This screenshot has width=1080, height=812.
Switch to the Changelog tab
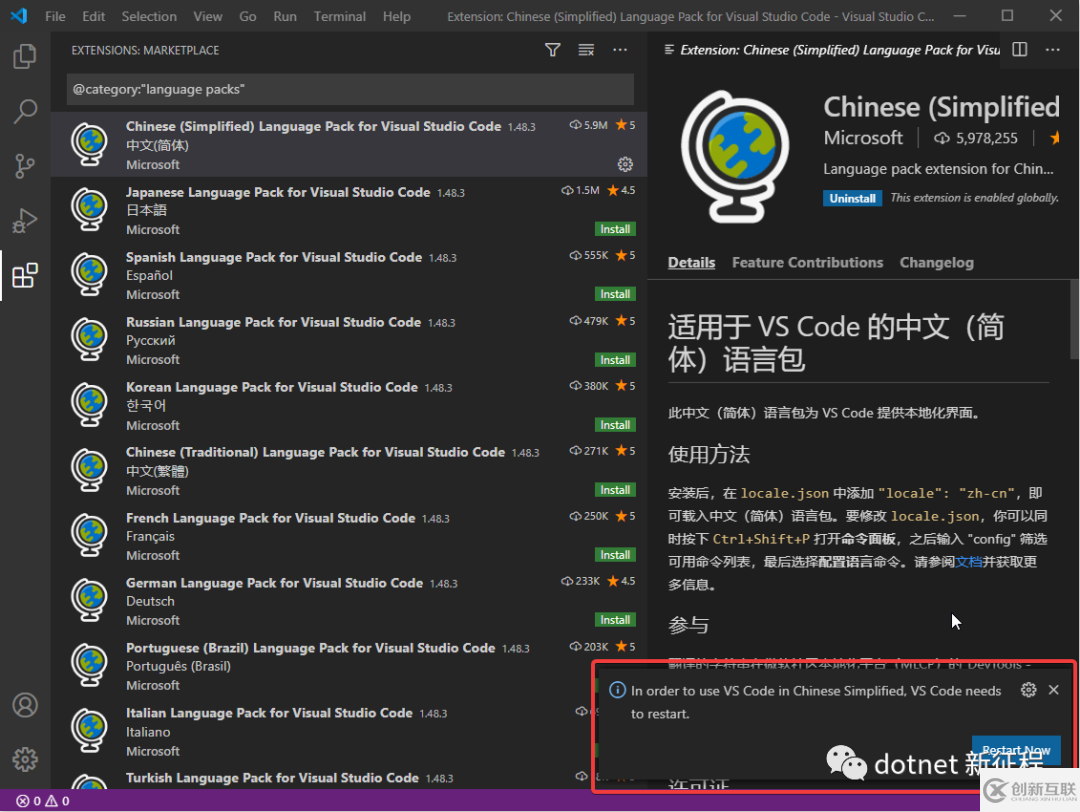click(937, 262)
